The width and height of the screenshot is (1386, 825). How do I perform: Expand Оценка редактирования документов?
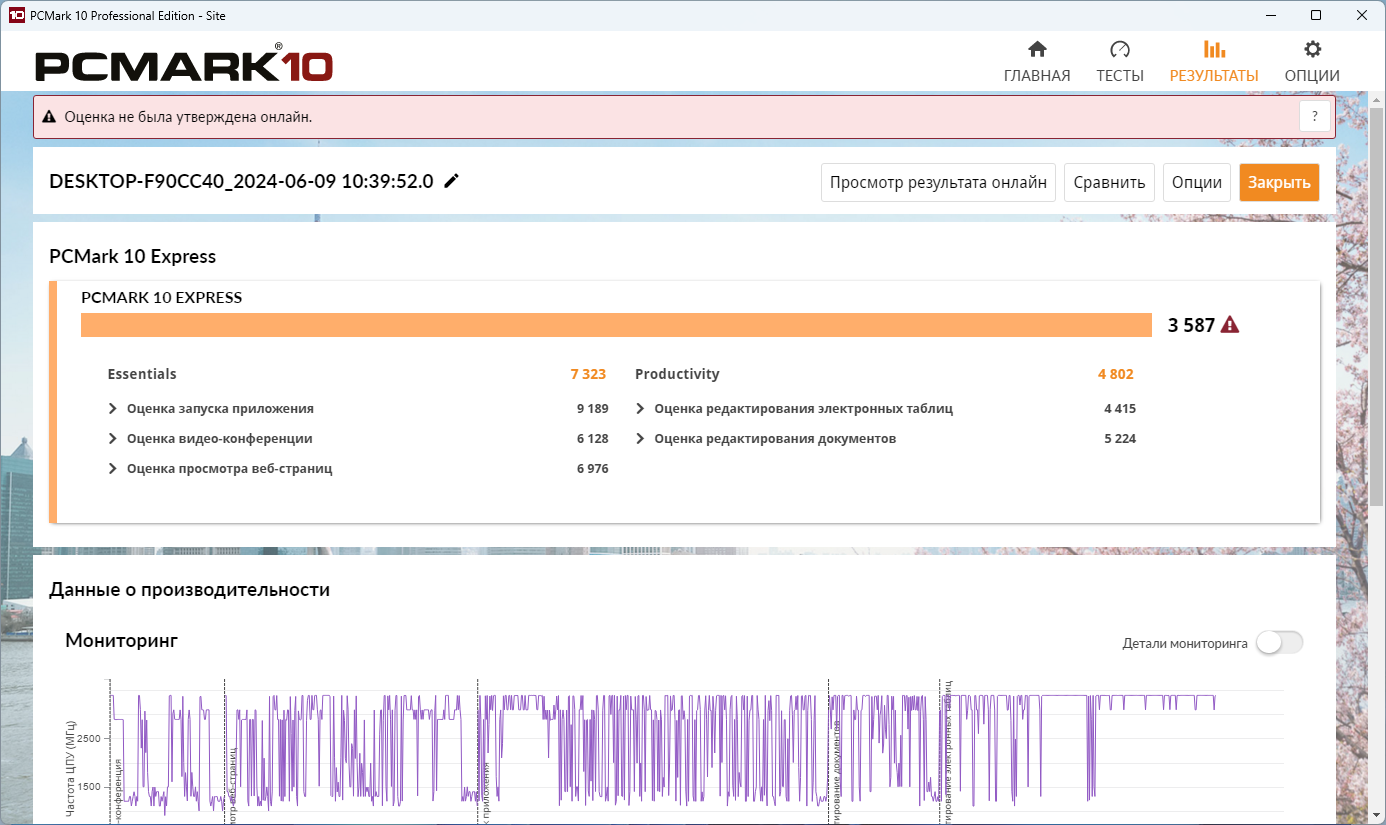640,439
